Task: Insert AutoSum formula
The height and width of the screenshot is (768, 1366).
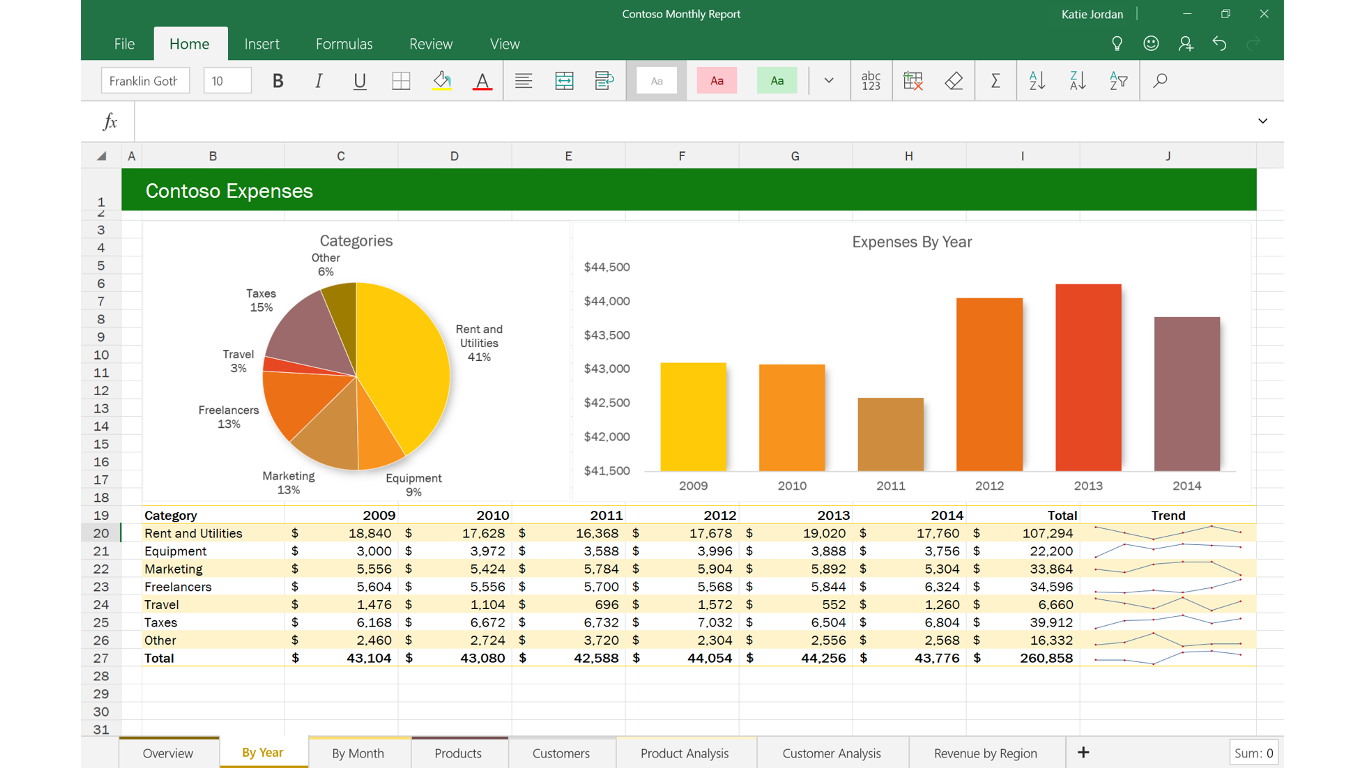Action: coord(995,80)
